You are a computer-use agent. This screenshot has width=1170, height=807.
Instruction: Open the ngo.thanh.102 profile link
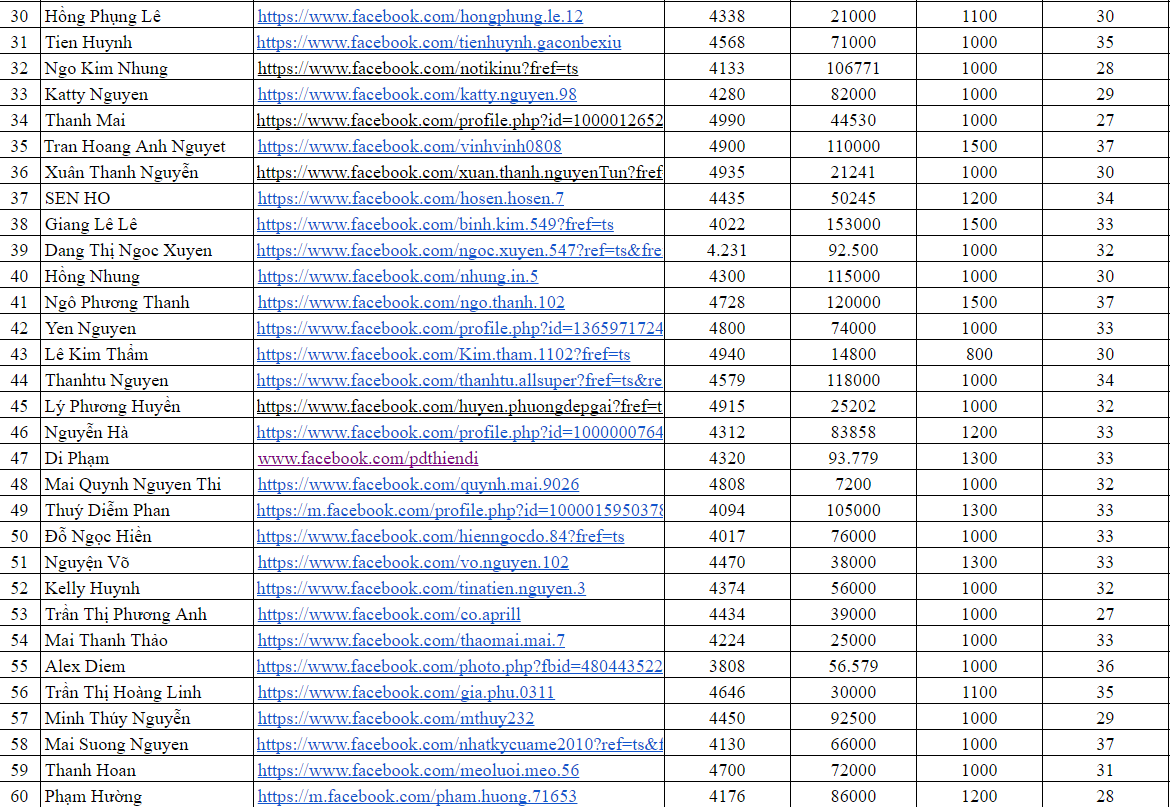coord(411,303)
